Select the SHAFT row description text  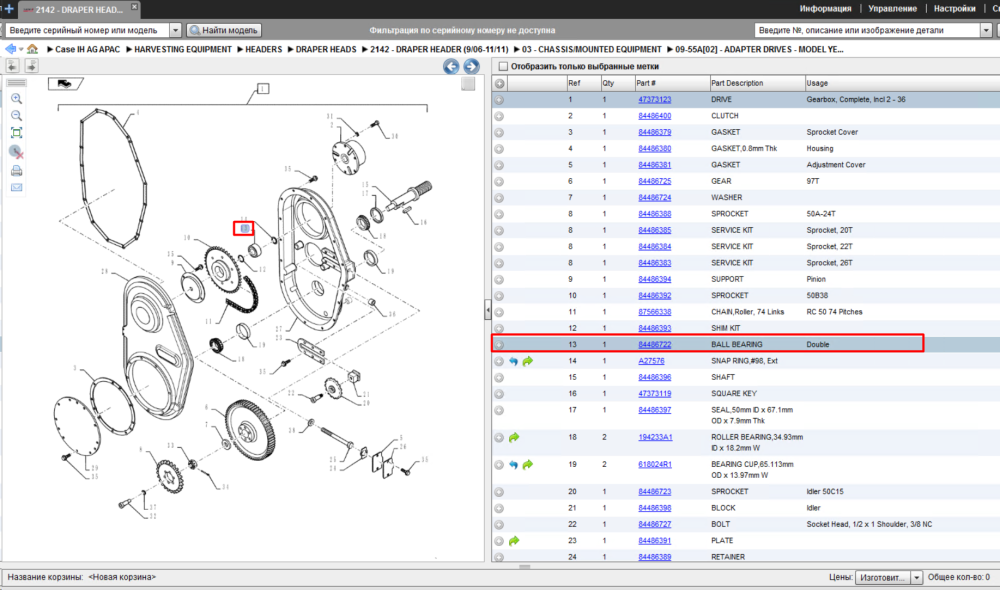pyautogui.click(x=723, y=377)
